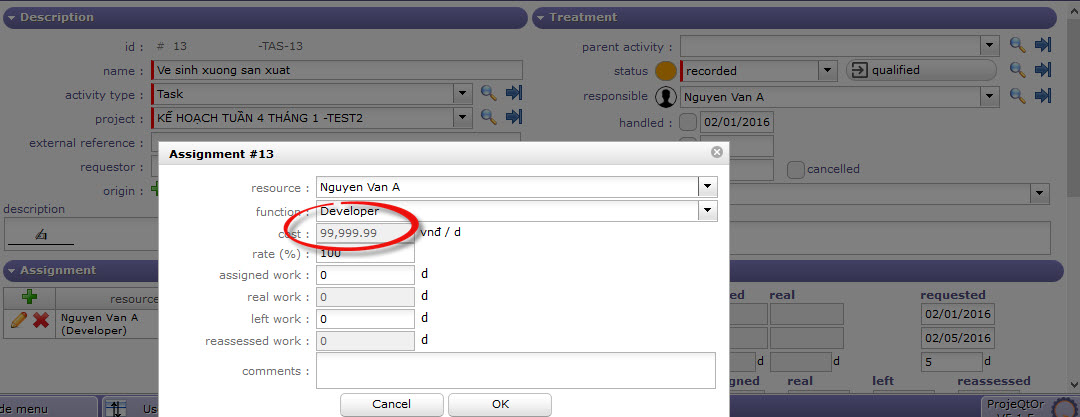Image resolution: width=1080 pixels, height=417 pixels.
Task: Open the activity type dropdown
Action: tap(464, 94)
